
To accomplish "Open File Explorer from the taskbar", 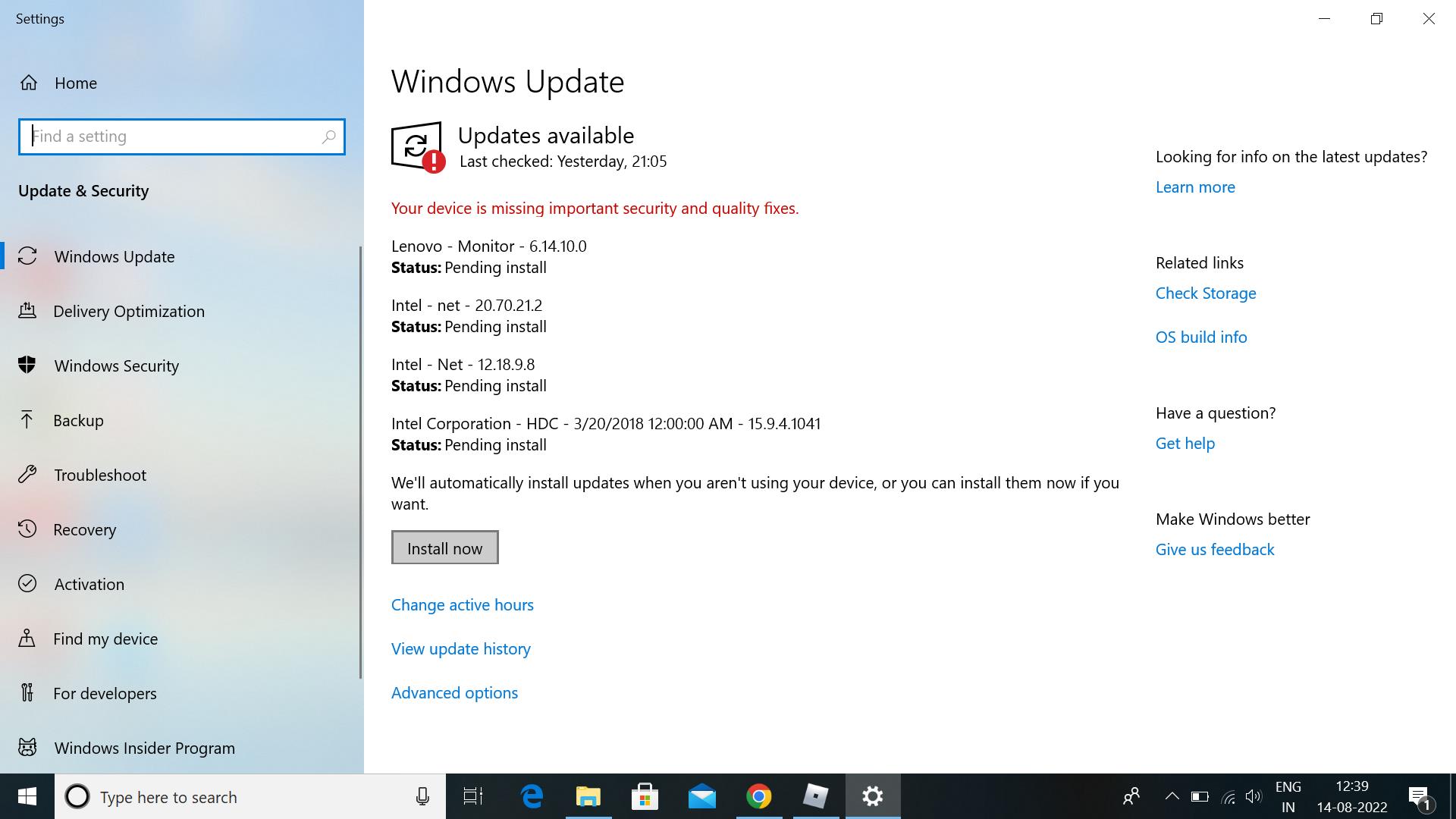I will tap(588, 796).
